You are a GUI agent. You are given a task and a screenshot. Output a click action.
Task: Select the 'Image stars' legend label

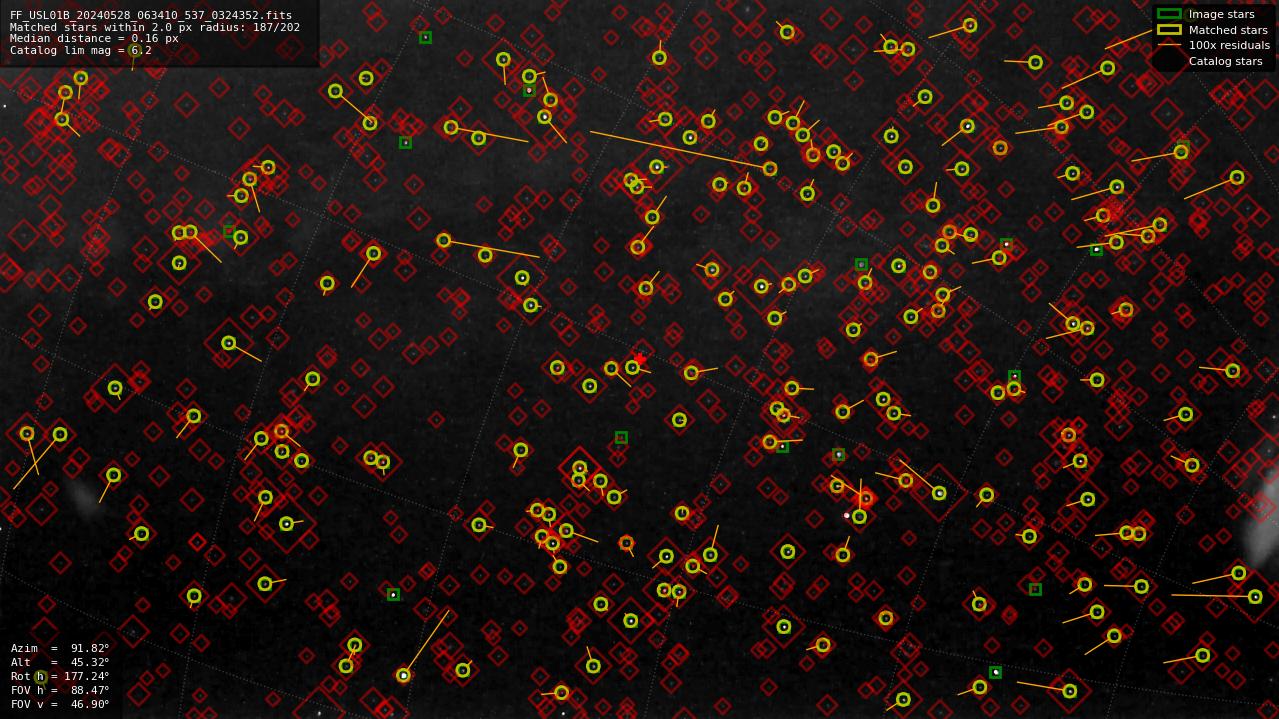point(1221,15)
